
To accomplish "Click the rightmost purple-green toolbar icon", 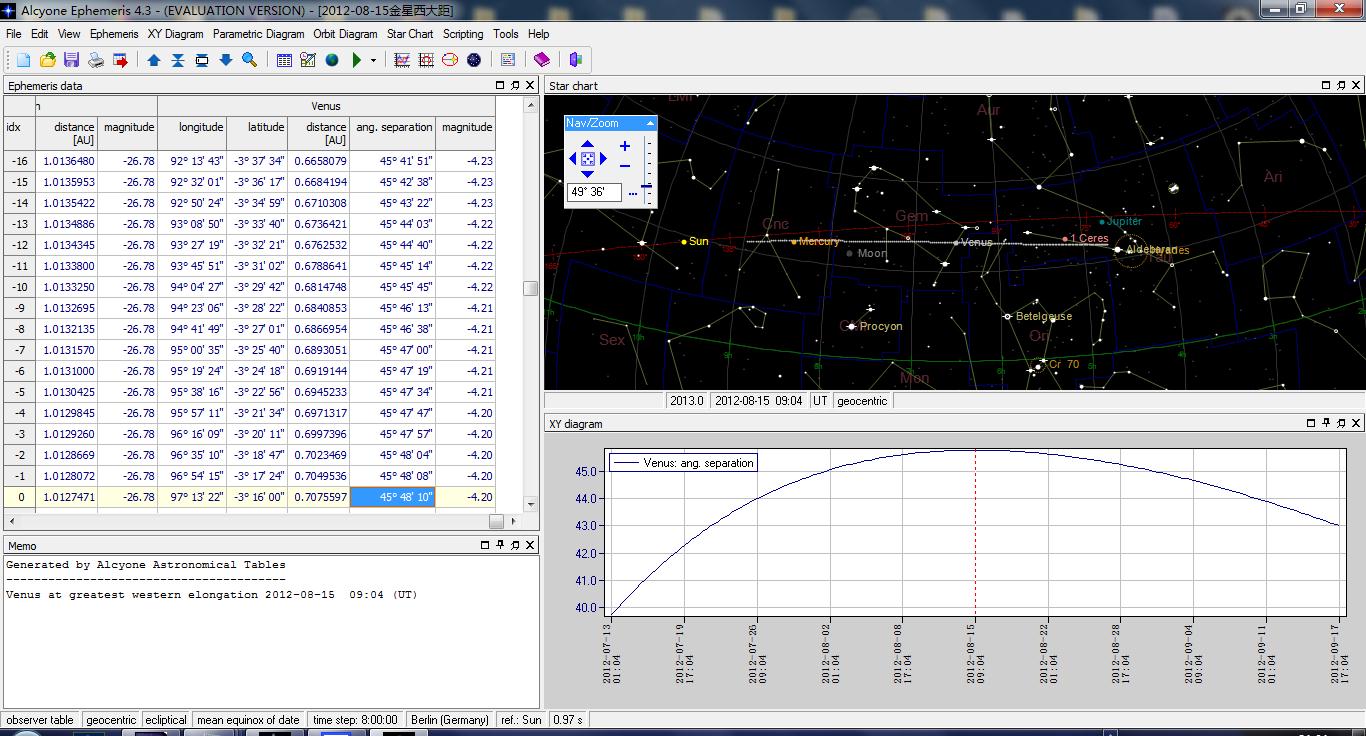I will tap(576, 60).
